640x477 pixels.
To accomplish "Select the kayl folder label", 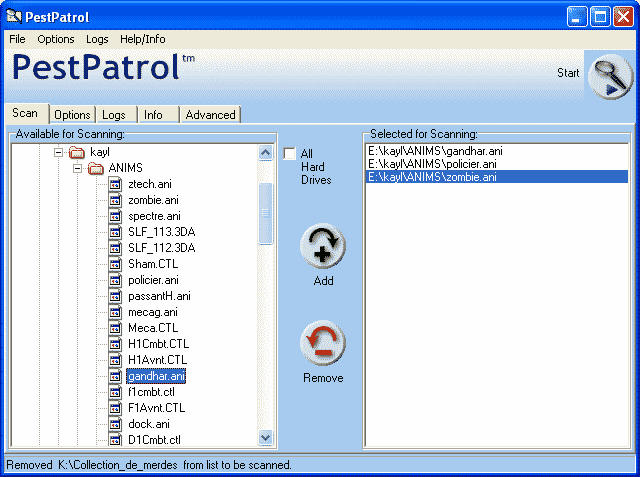I will (x=100, y=153).
